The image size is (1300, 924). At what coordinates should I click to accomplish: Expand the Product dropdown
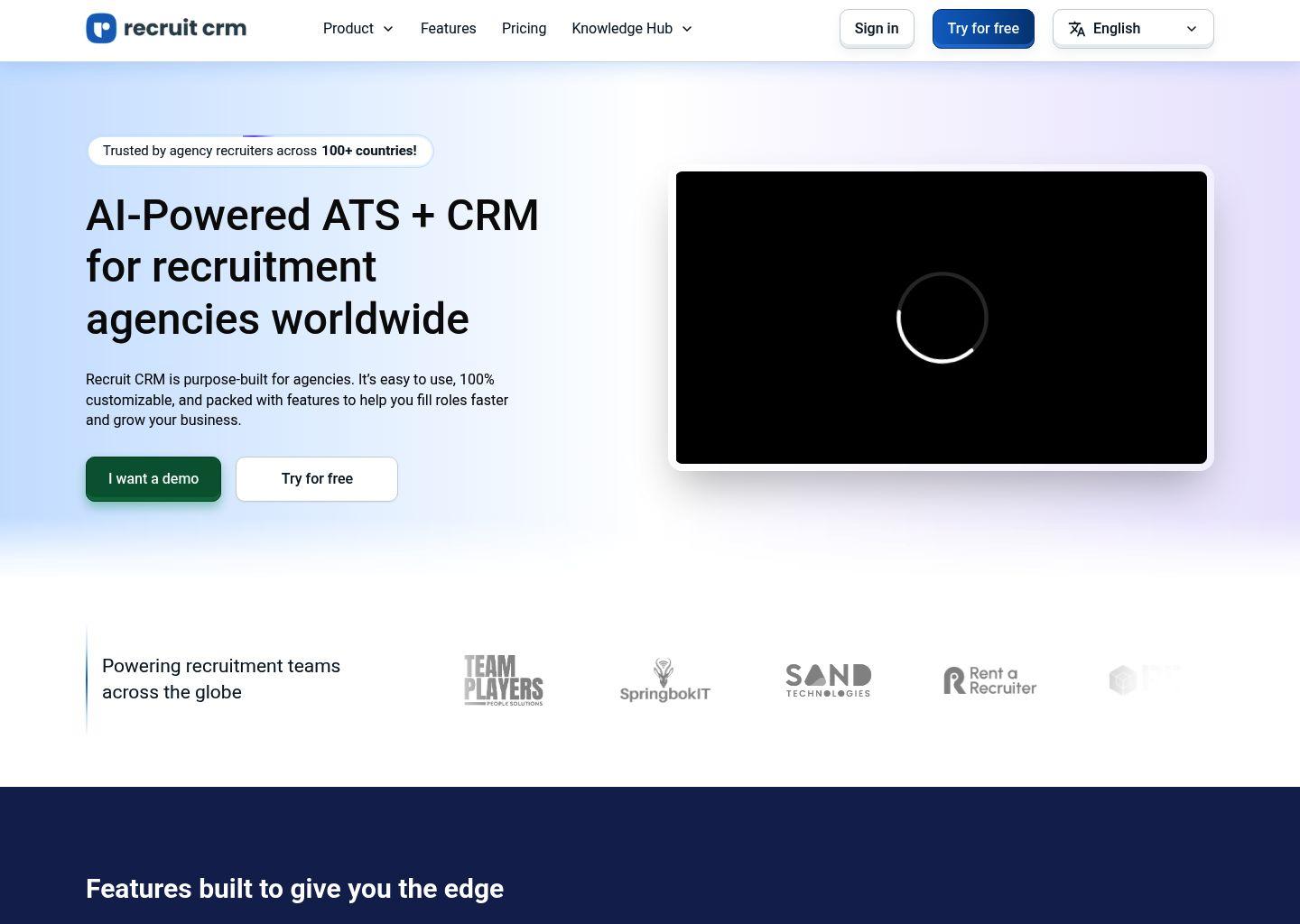tap(357, 28)
